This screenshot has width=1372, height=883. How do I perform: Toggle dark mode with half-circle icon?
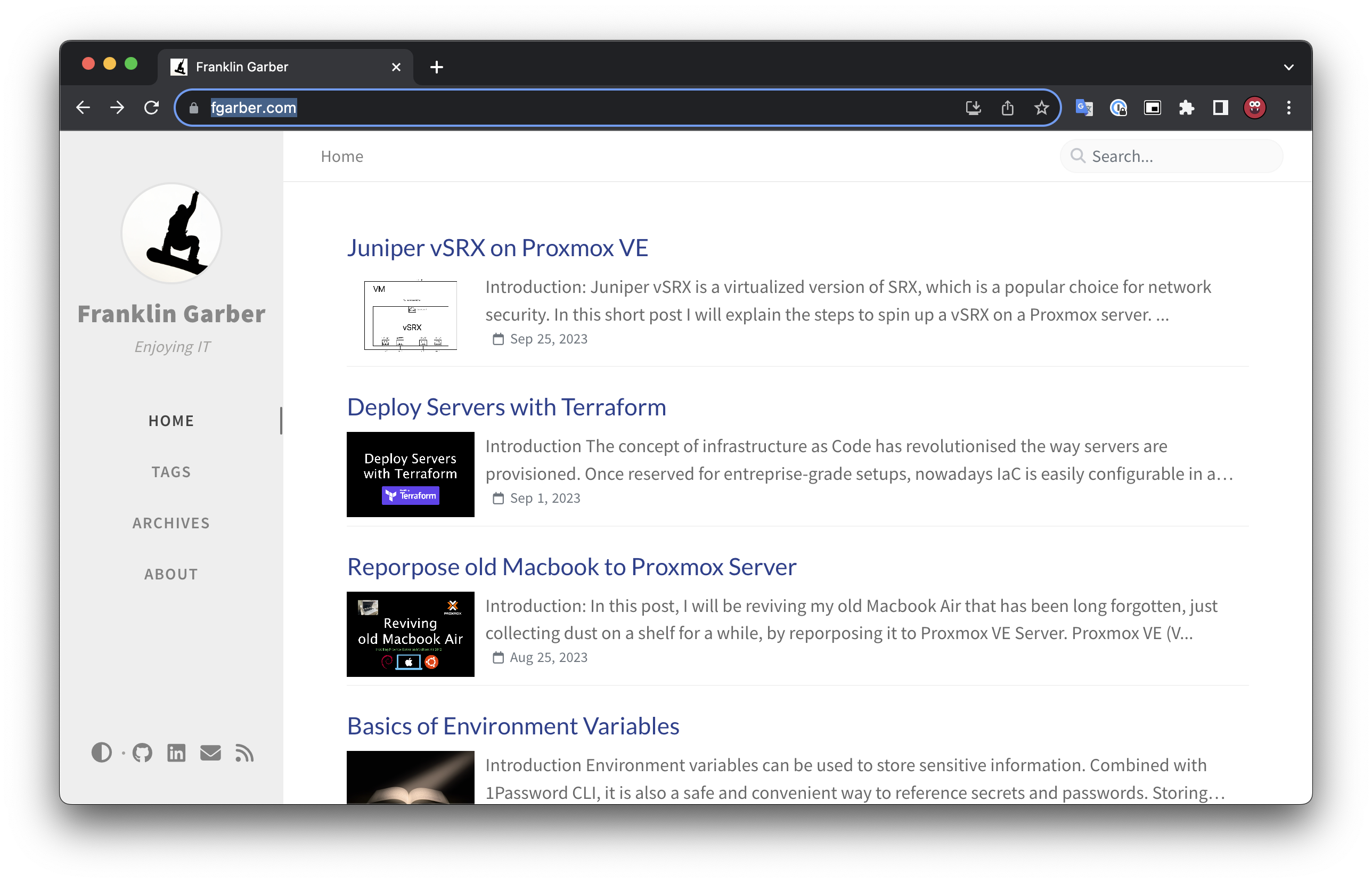coord(102,753)
